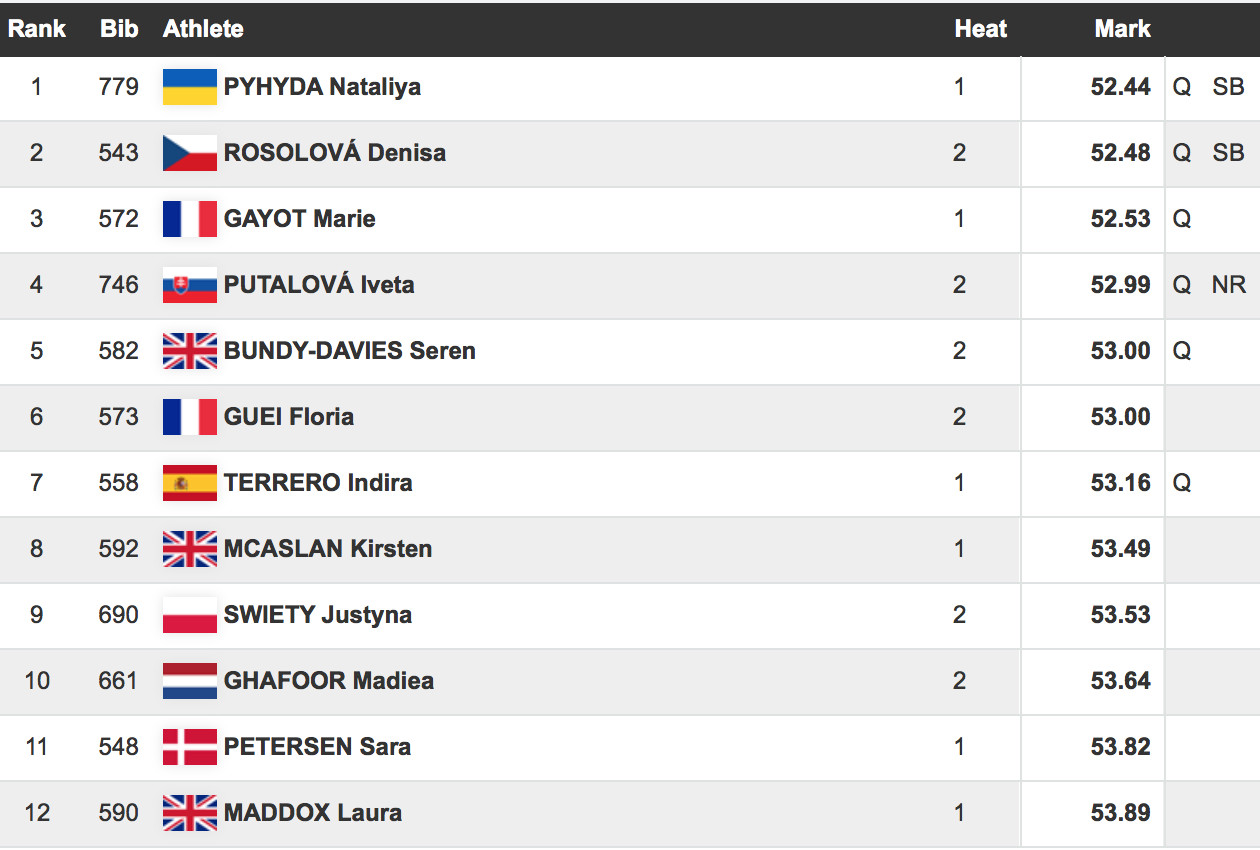Viewport: 1260px width, 850px height.
Task: Sort table by Rank column header
Action: [x=37, y=29]
